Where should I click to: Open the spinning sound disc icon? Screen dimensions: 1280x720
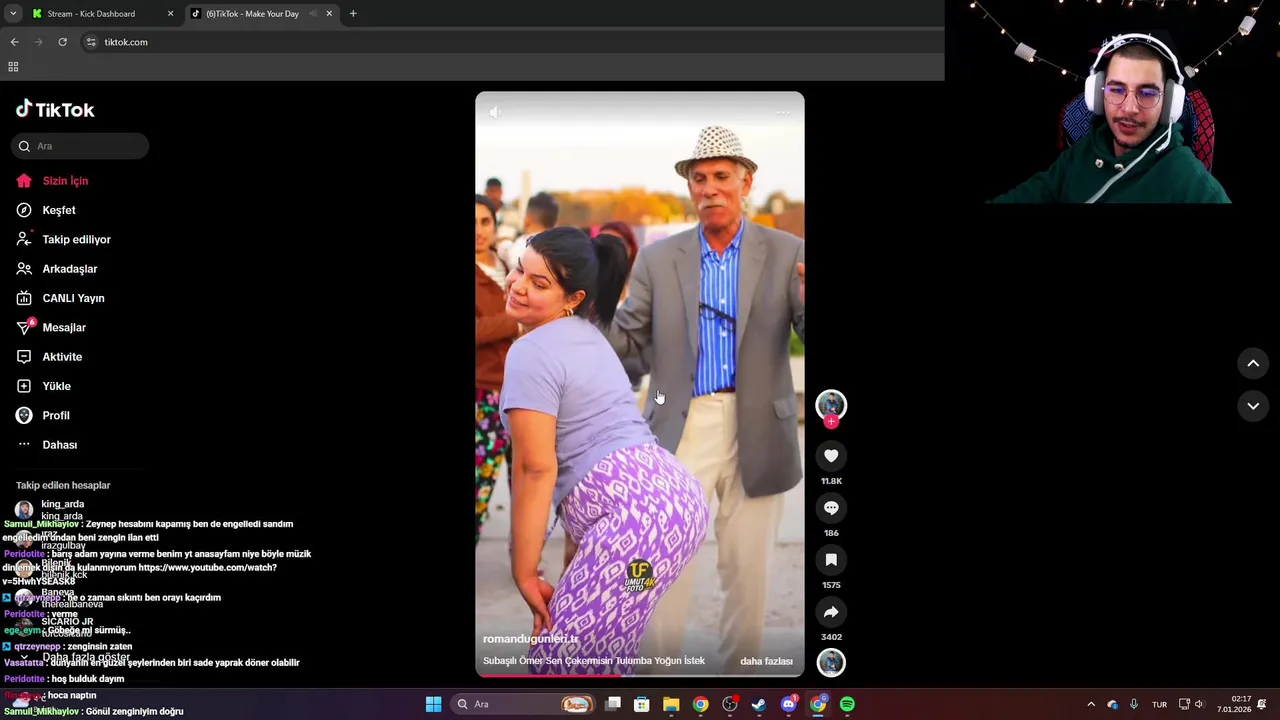831,662
